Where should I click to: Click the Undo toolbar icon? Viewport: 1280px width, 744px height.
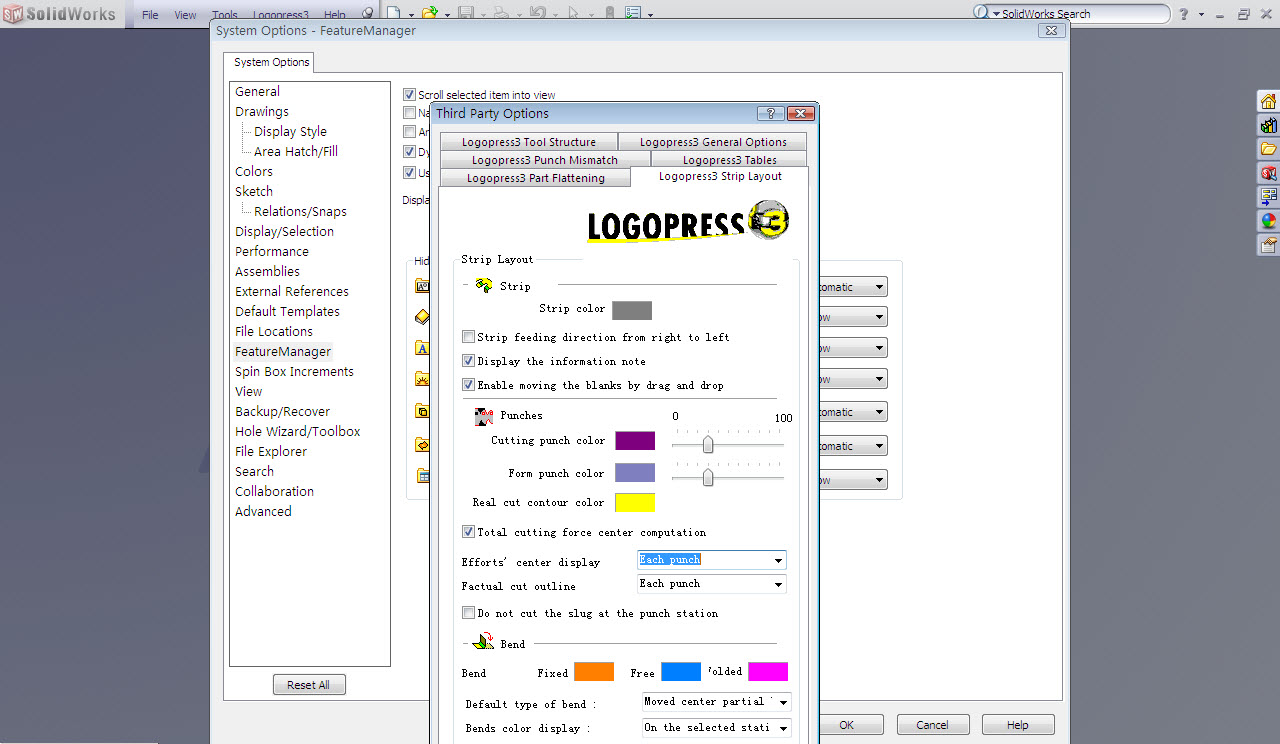tap(537, 14)
